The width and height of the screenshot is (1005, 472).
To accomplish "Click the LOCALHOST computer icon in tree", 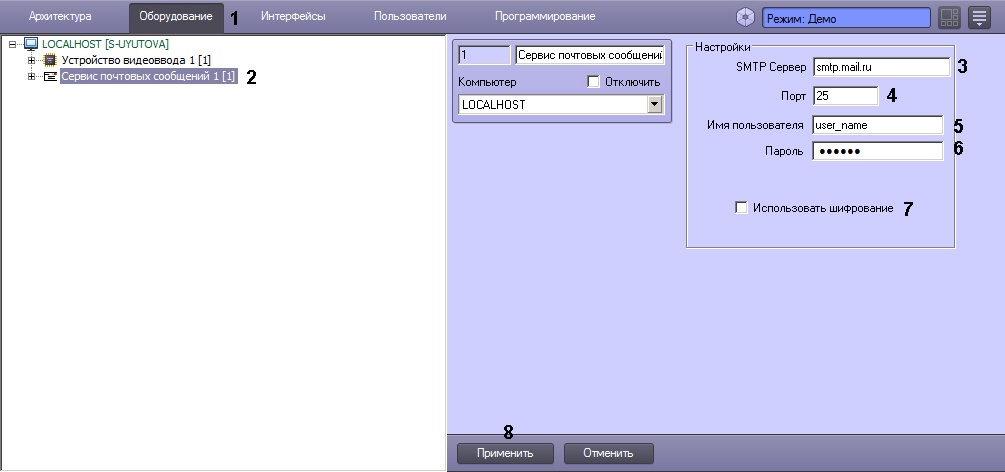I will (30, 44).
